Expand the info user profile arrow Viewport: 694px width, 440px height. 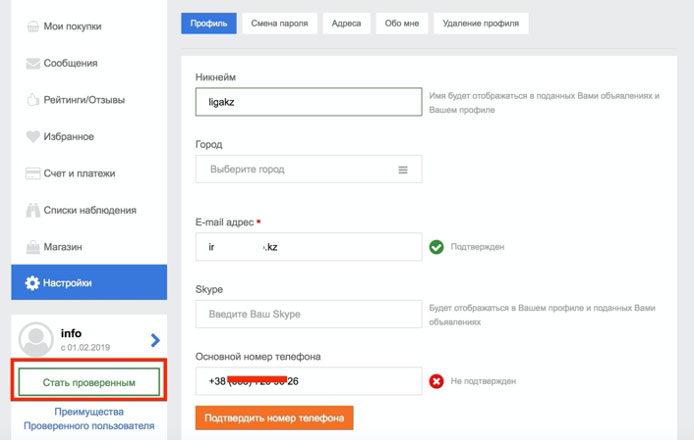(x=154, y=340)
